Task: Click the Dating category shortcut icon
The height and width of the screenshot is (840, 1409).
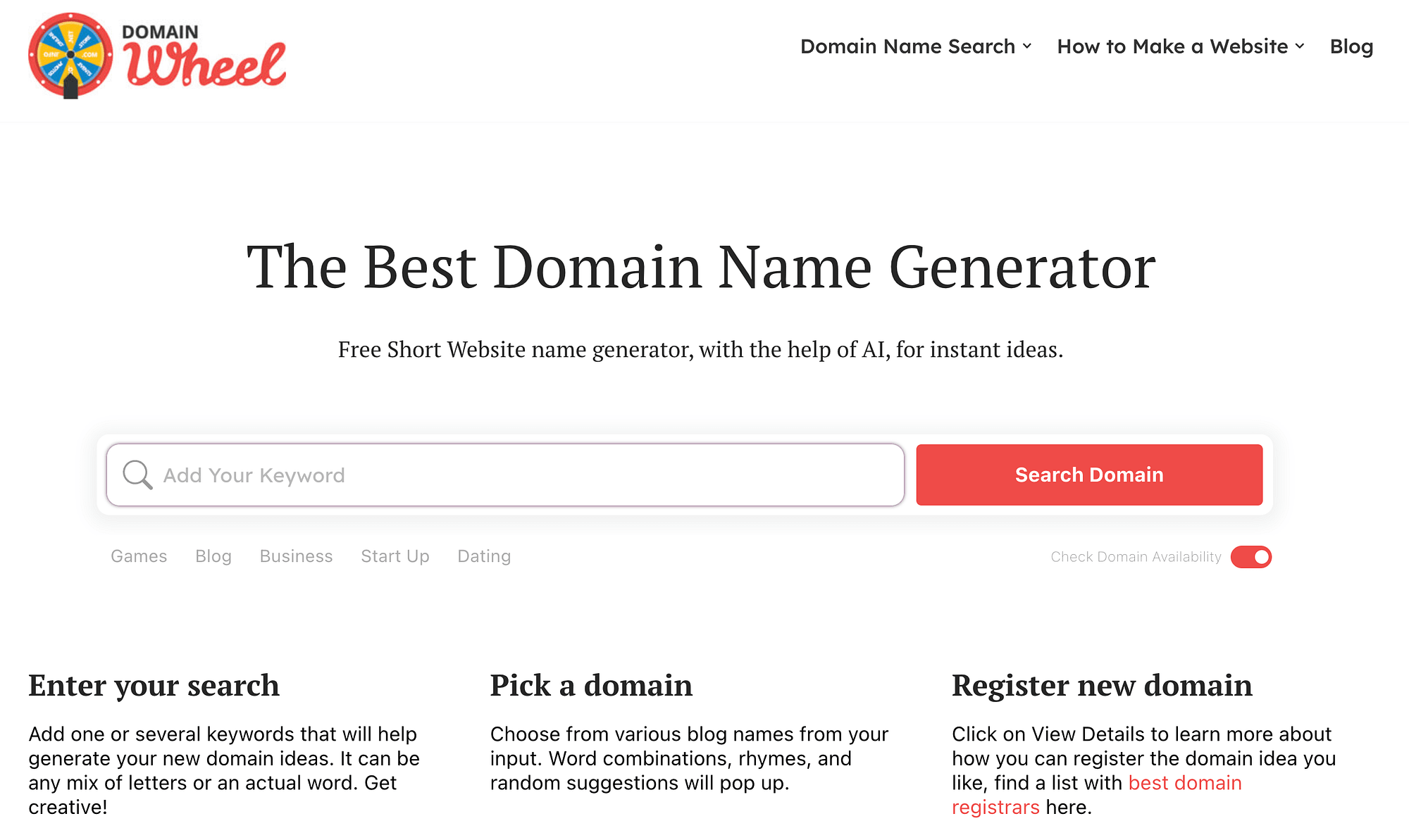Action: point(484,557)
